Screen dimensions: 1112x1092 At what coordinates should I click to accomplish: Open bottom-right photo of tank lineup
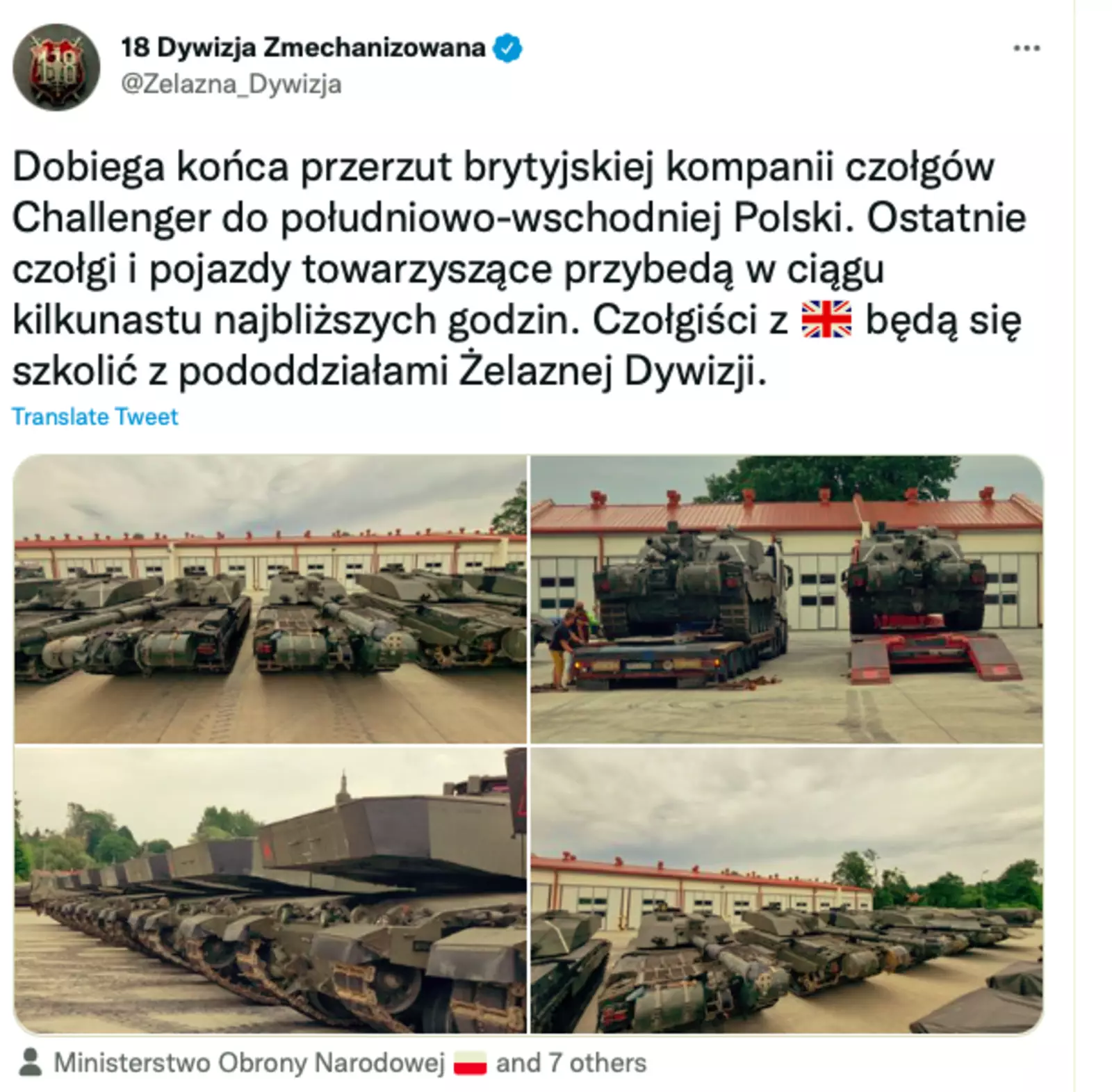[x=787, y=890]
